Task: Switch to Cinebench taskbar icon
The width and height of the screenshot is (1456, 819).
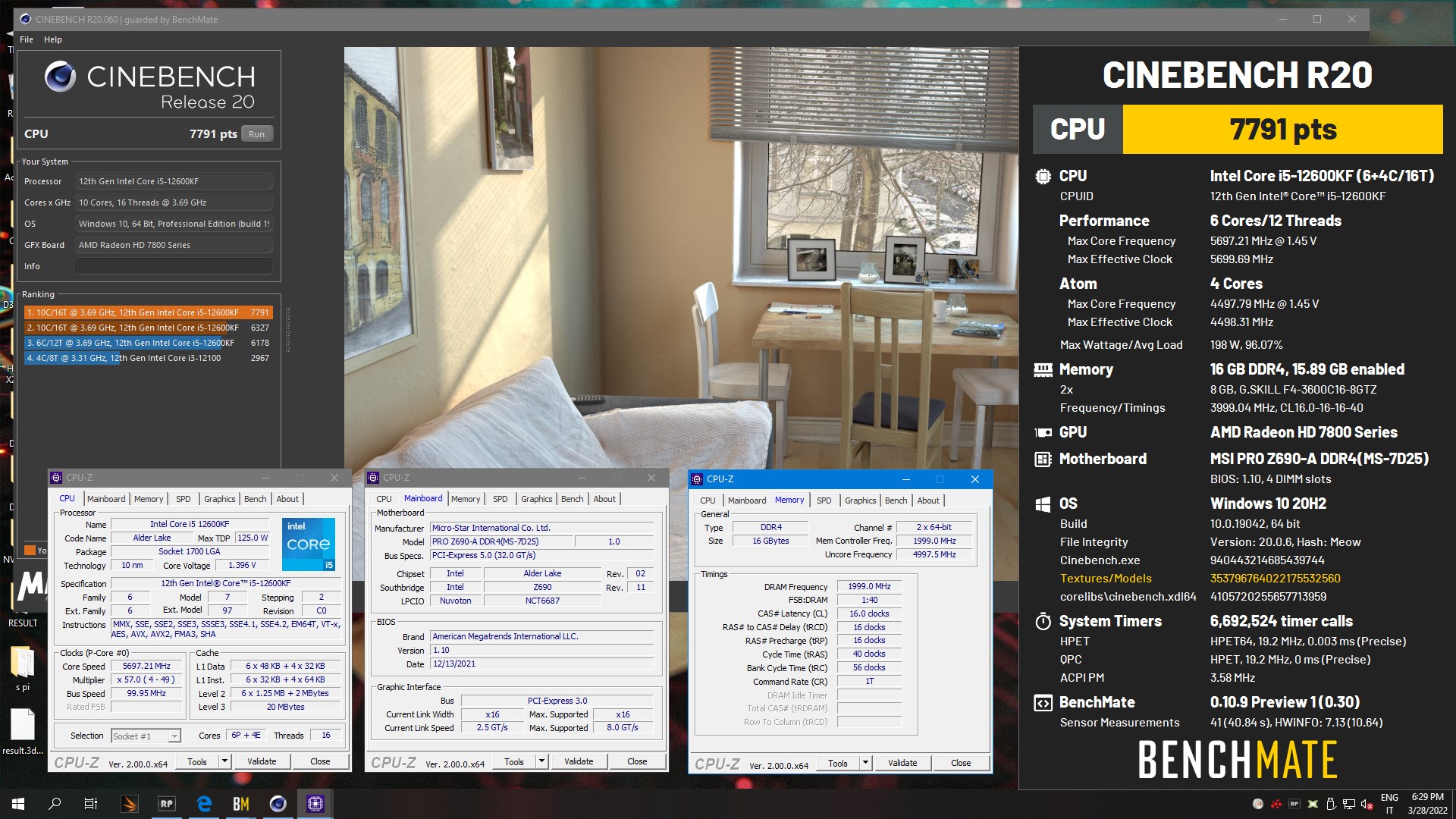Action: pos(278,804)
